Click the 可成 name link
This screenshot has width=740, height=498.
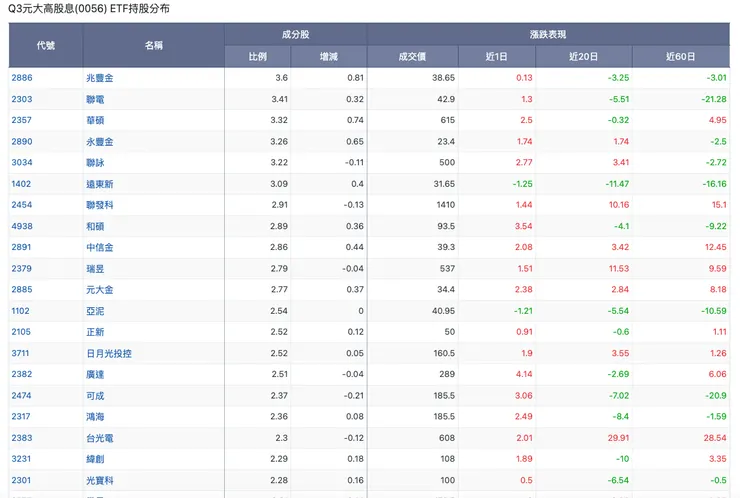95,396
